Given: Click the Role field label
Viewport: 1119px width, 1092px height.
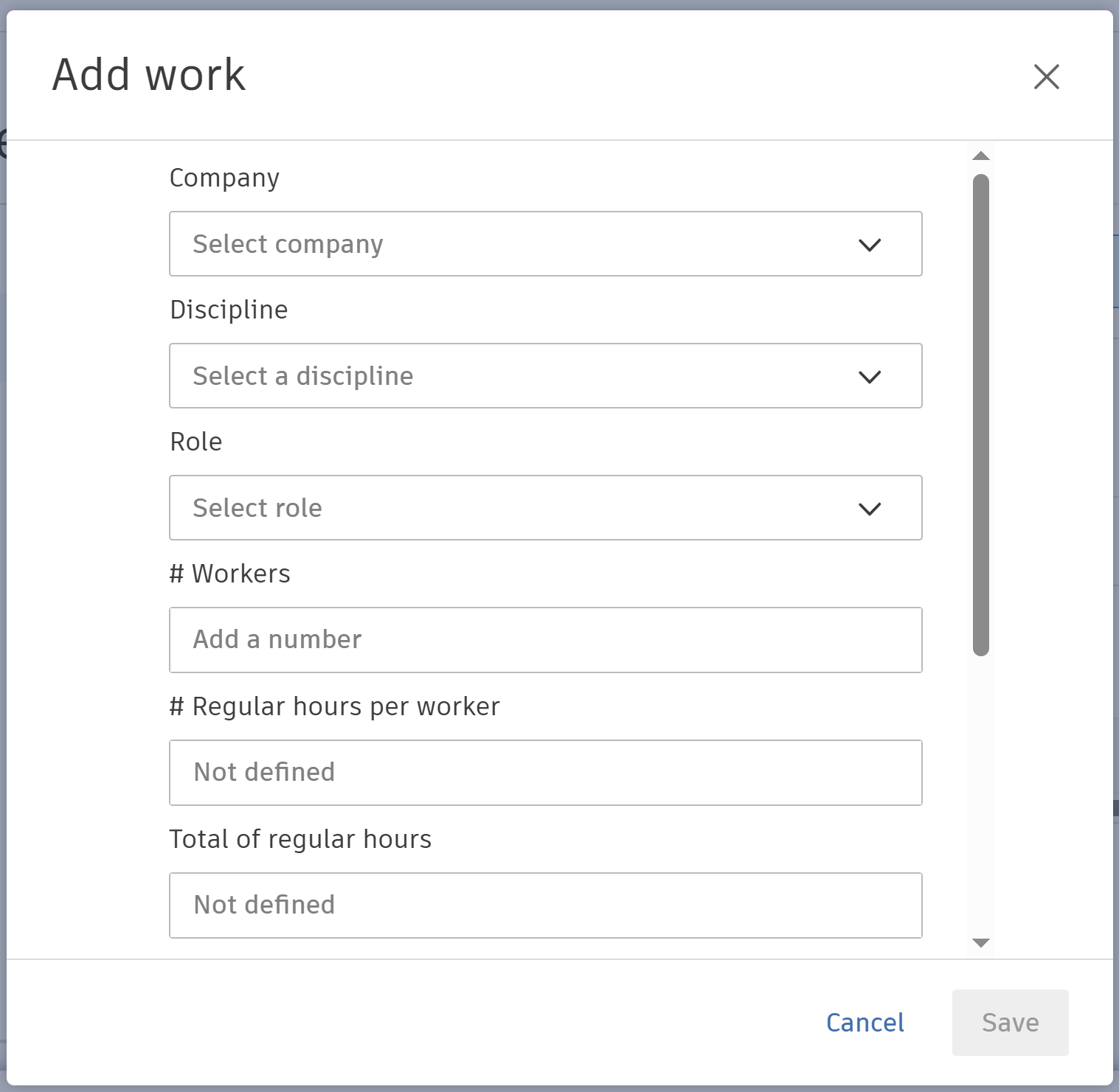Looking at the screenshot, I should coord(195,441).
